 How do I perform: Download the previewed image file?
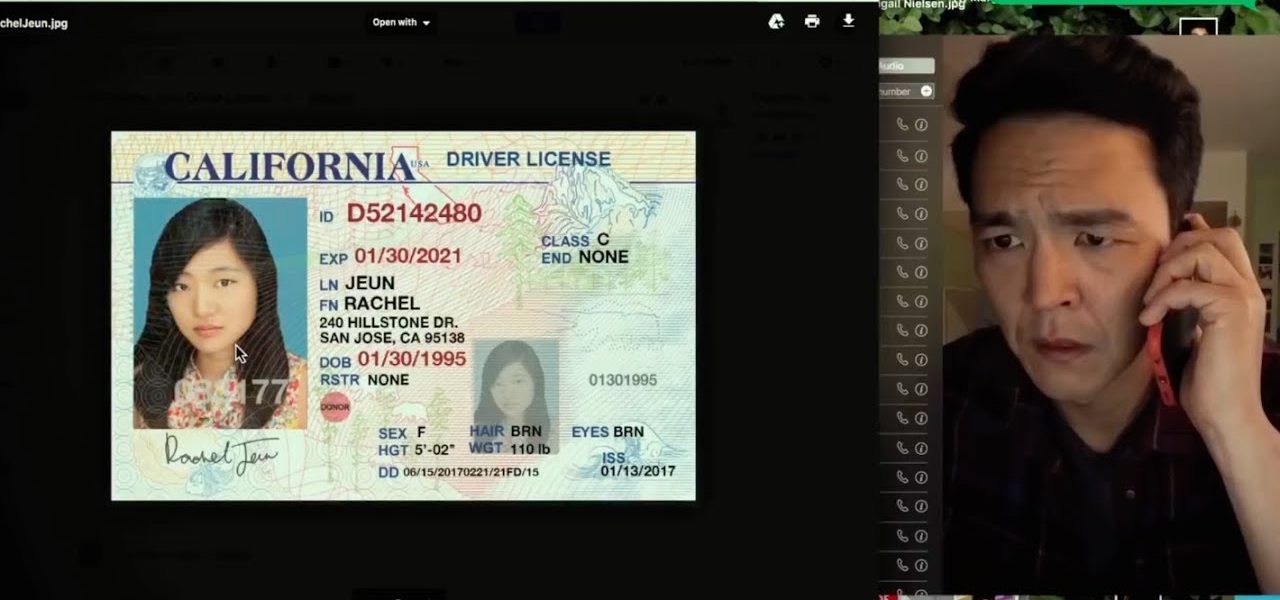pyautogui.click(x=848, y=21)
